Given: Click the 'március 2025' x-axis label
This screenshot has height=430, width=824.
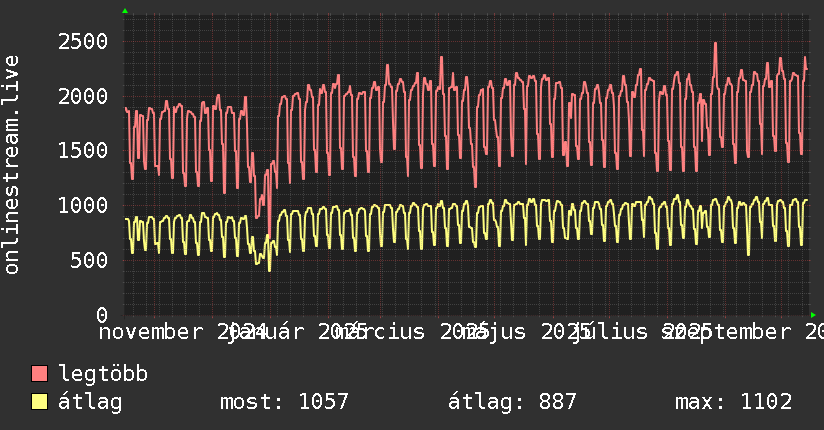Looking at the screenshot, I should coord(411,332).
